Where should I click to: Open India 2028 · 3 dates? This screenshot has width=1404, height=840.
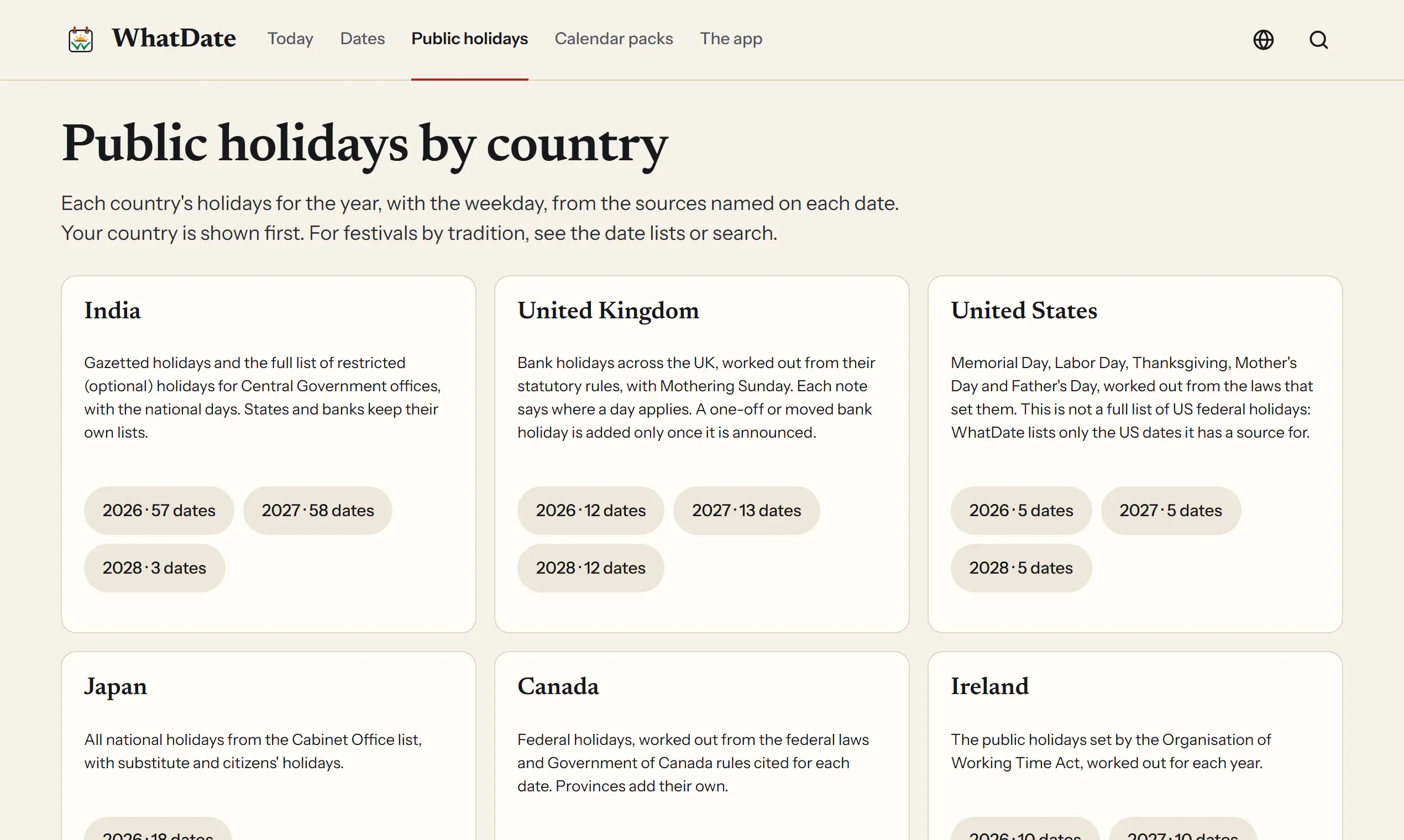click(x=155, y=568)
